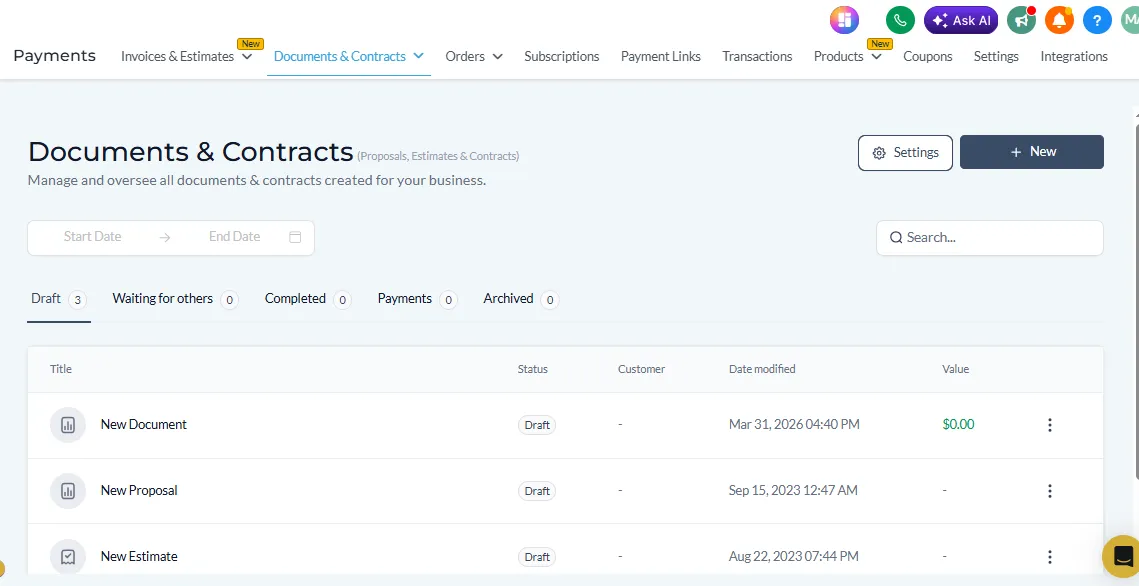
Task: Open the orange notifications bell
Action: click(x=1059, y=20)
